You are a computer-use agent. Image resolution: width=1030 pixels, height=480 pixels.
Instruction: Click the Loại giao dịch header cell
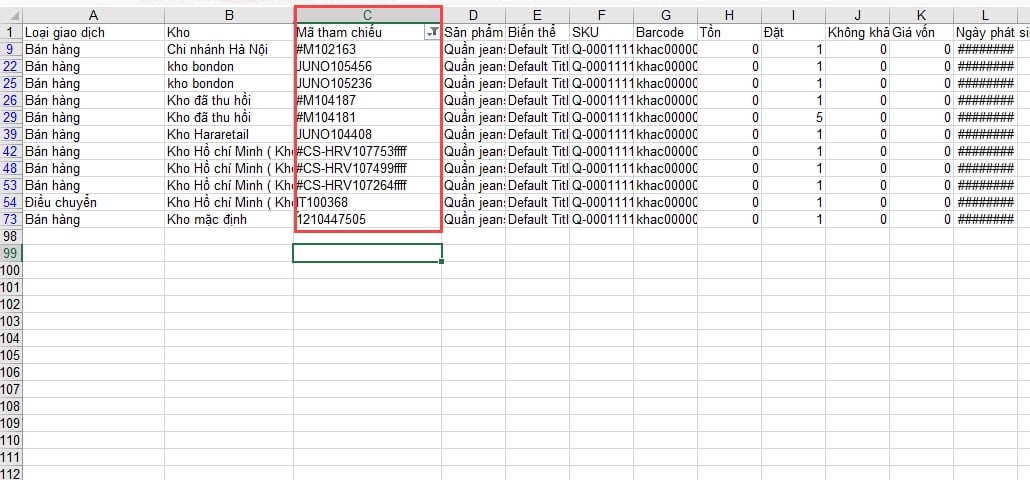tap(93, 33)
